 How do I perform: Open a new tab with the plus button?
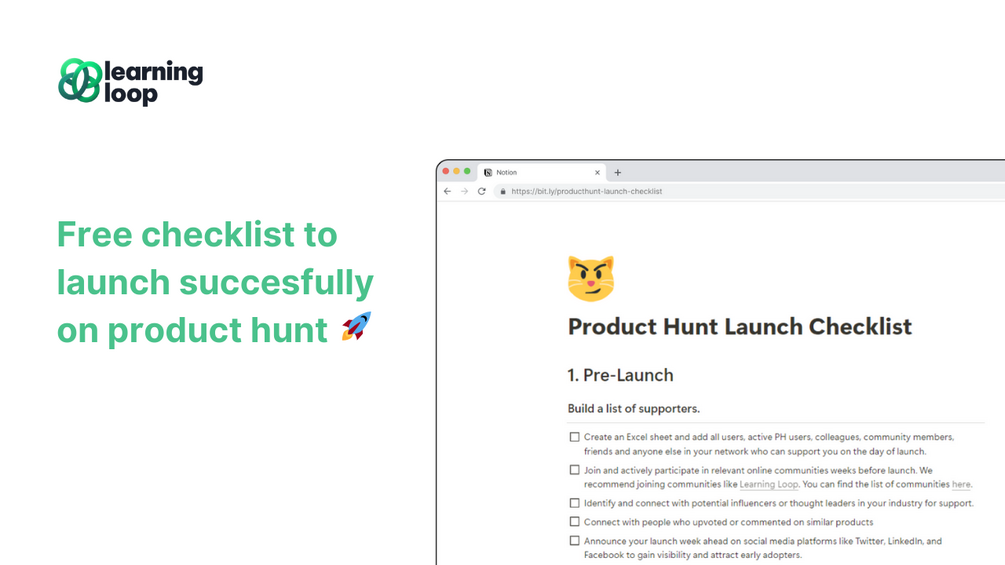[x=618, y=172]
